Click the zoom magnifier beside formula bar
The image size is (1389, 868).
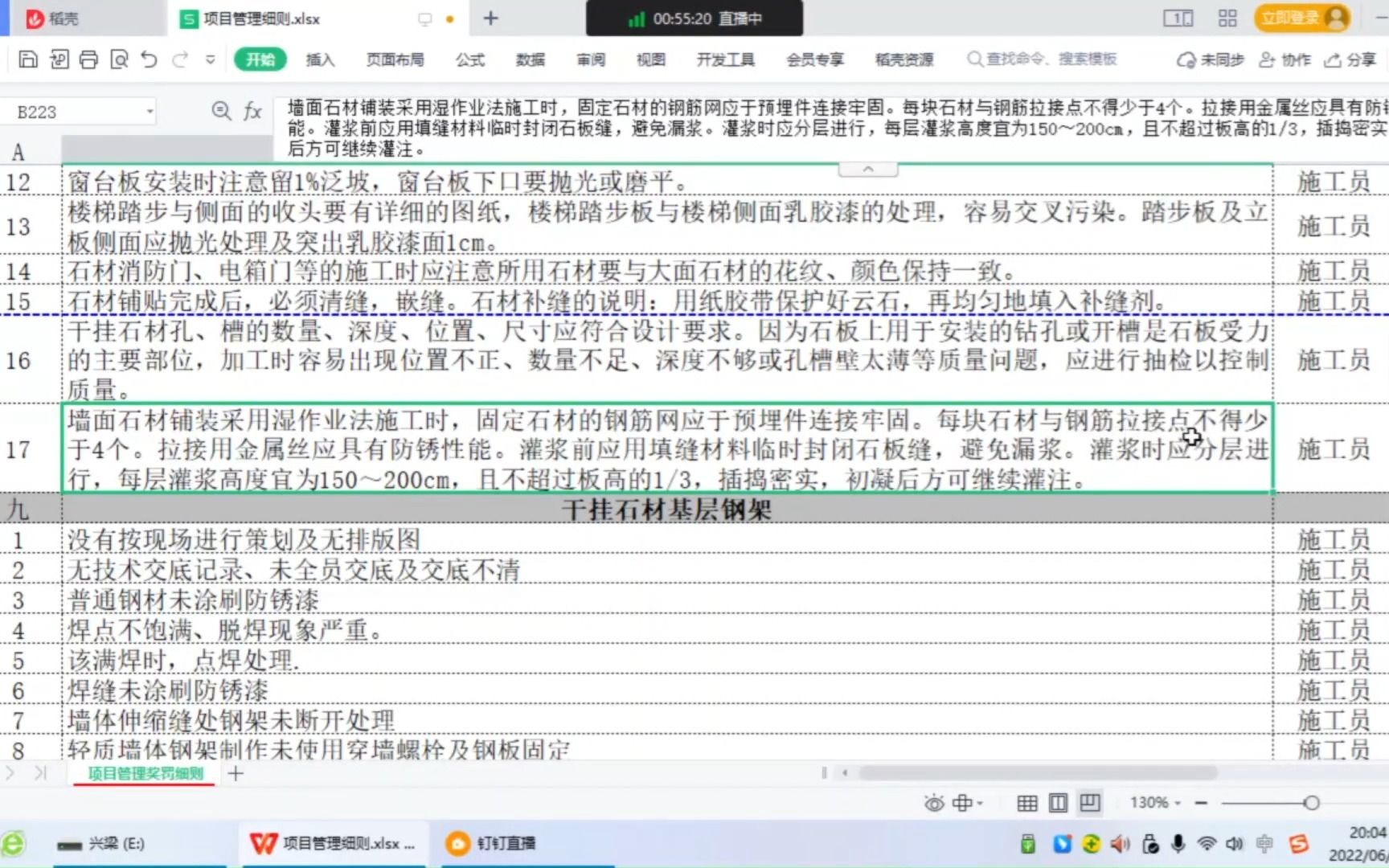pyautogui.click(x=221, y=111)
